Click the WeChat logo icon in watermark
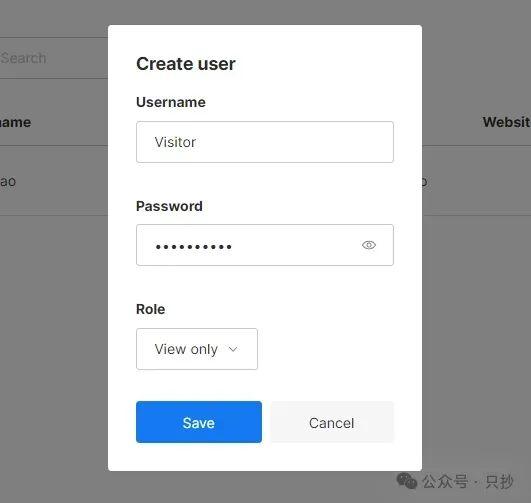This screenshot has width=531, height=503. pyautogui.click(x=406, y=481)
